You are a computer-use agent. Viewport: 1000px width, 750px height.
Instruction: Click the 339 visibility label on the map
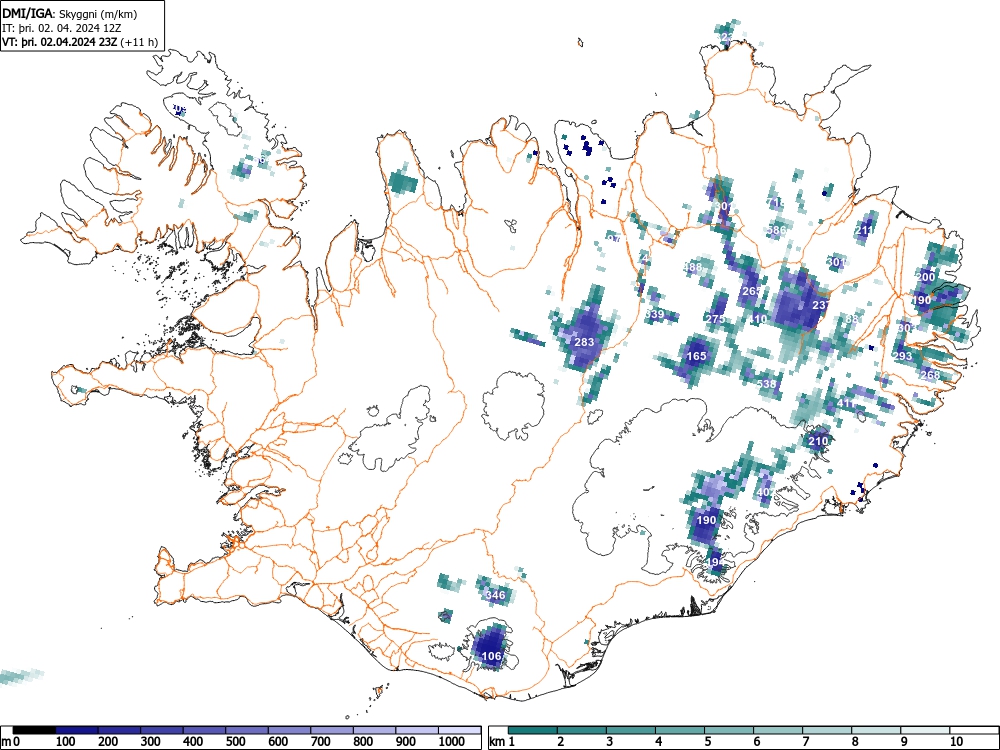point(654,314)
